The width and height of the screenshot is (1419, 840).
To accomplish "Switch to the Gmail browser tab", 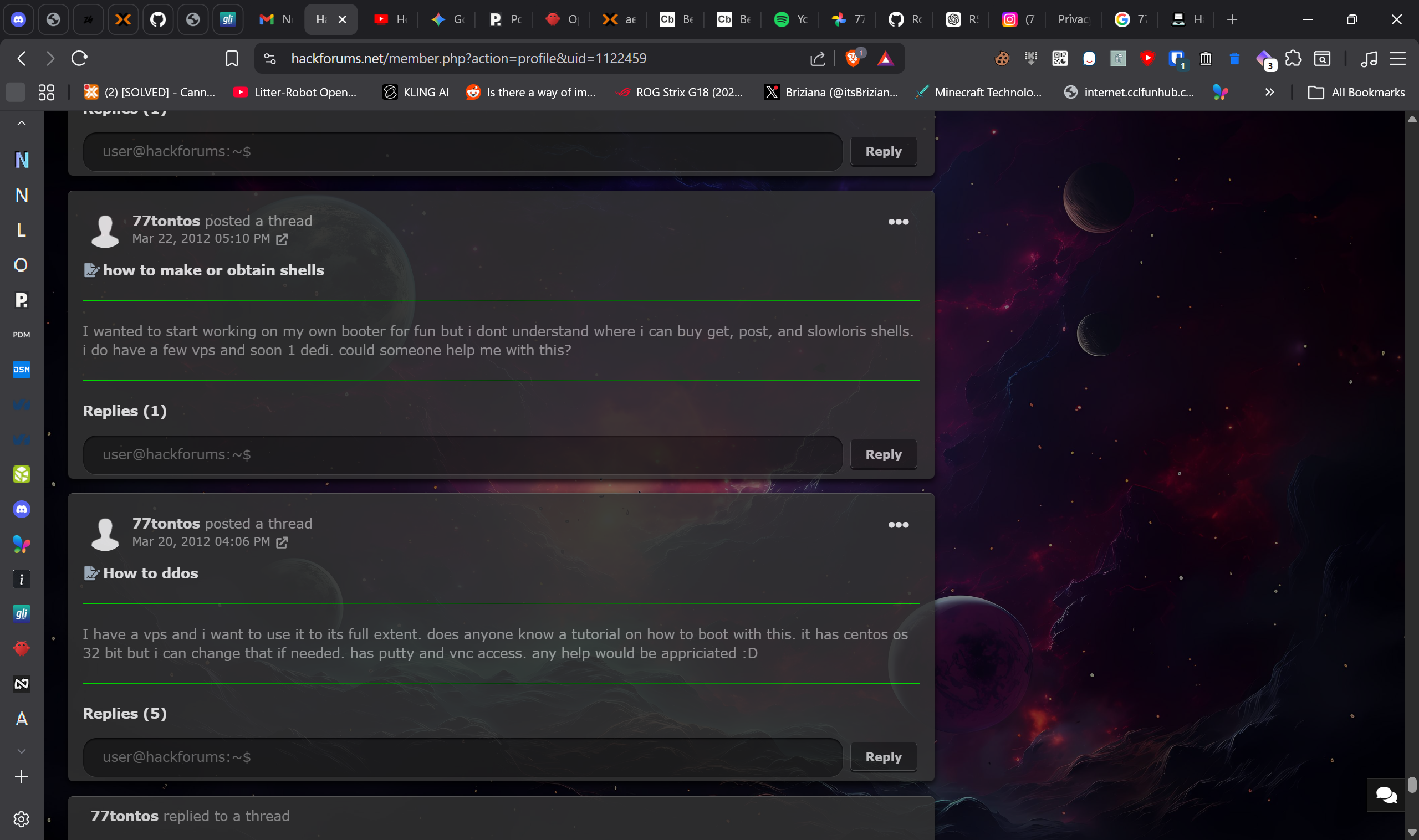I will pos(275,20).
